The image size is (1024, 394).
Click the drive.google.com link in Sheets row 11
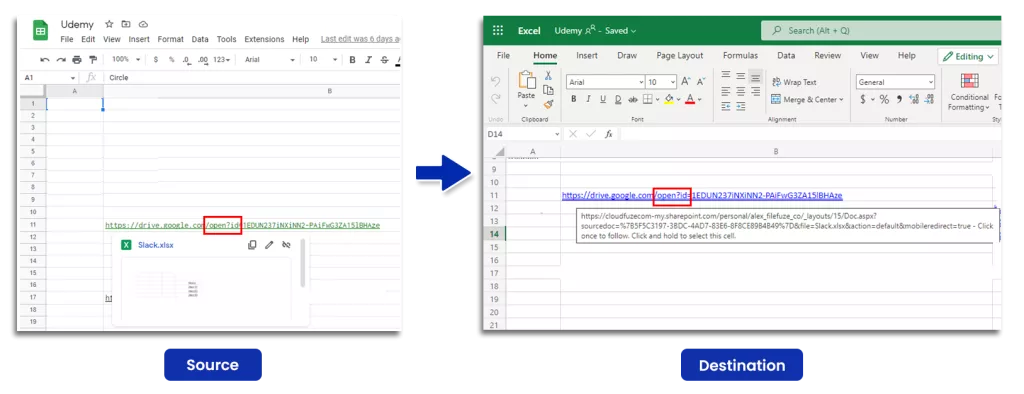[242, 225]
